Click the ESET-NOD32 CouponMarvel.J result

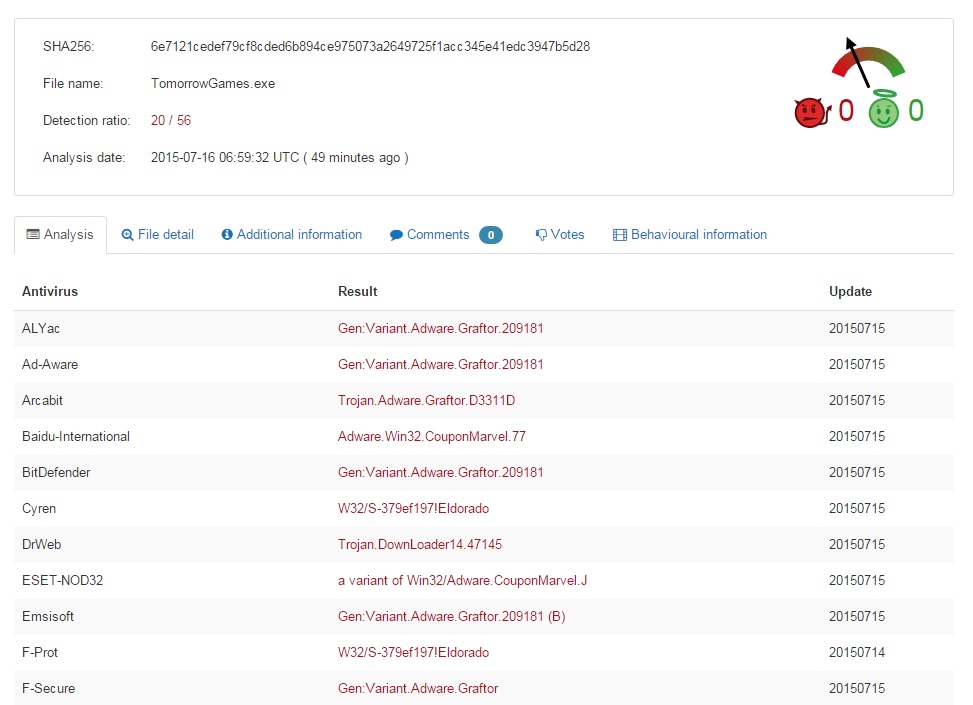(x=462, y=580)
